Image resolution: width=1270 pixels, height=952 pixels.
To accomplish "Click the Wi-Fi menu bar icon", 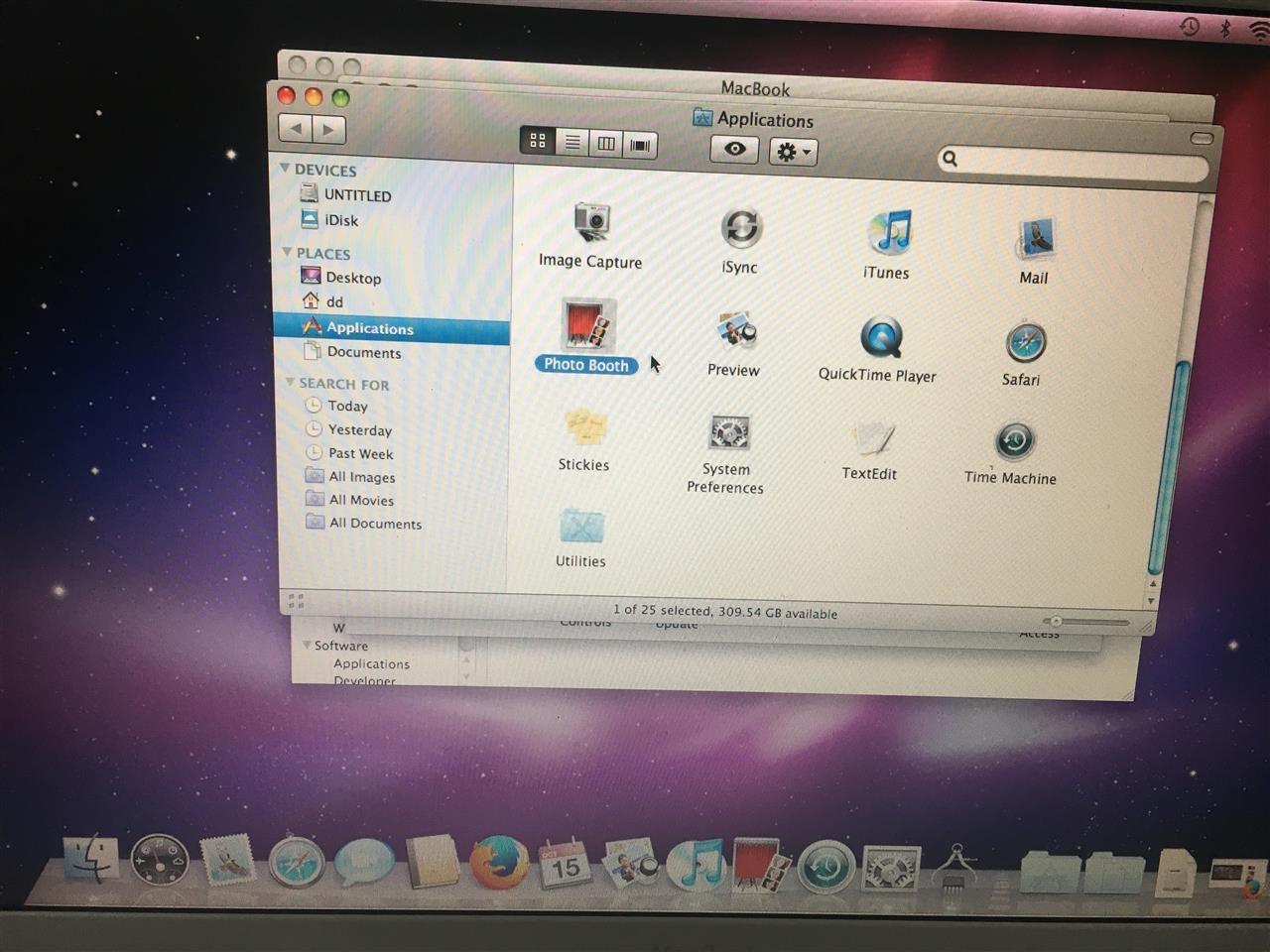I will pos(1258,32).
